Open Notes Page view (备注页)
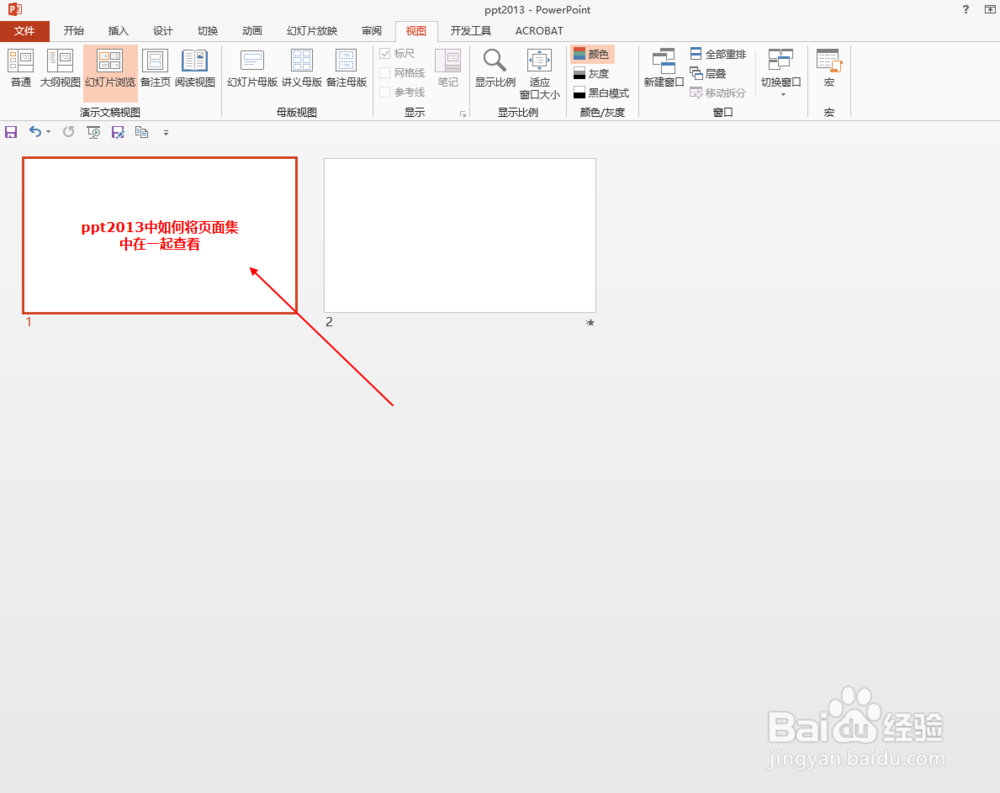This screenshot has height=793, width=1000. pos(155,68)
